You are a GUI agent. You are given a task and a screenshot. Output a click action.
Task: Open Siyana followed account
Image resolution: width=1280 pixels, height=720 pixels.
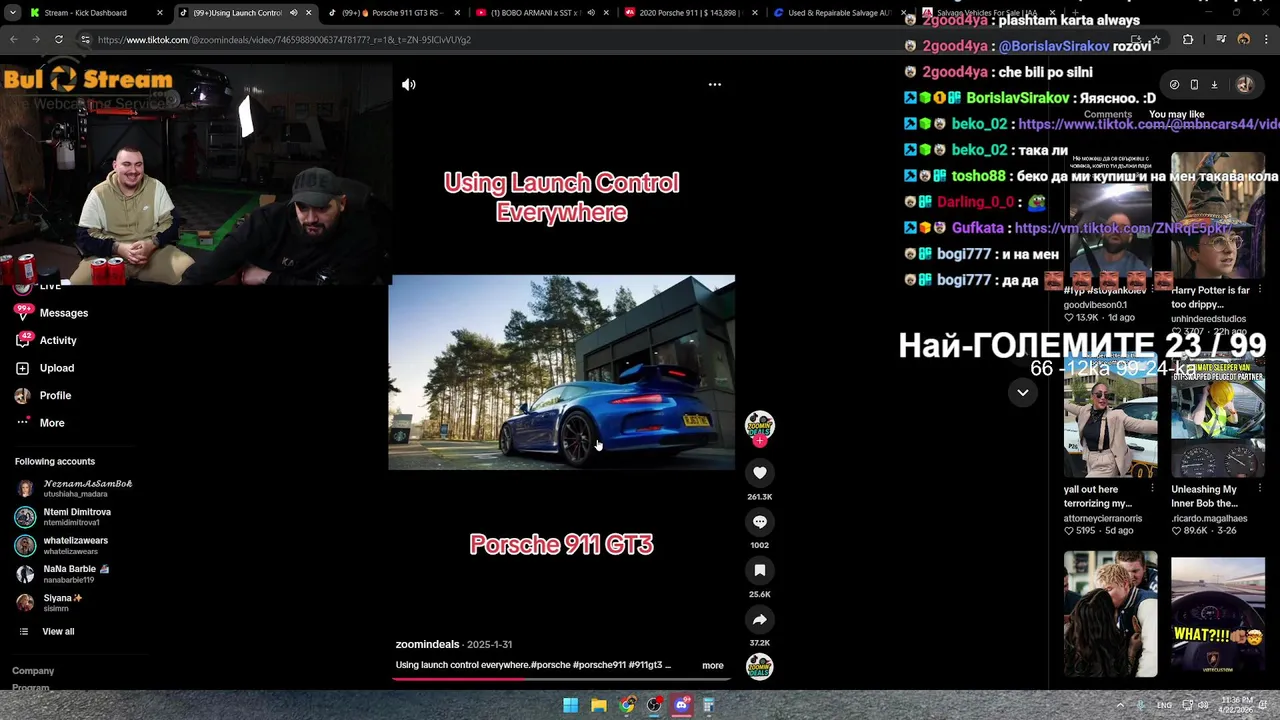click(x=50, y=603)
